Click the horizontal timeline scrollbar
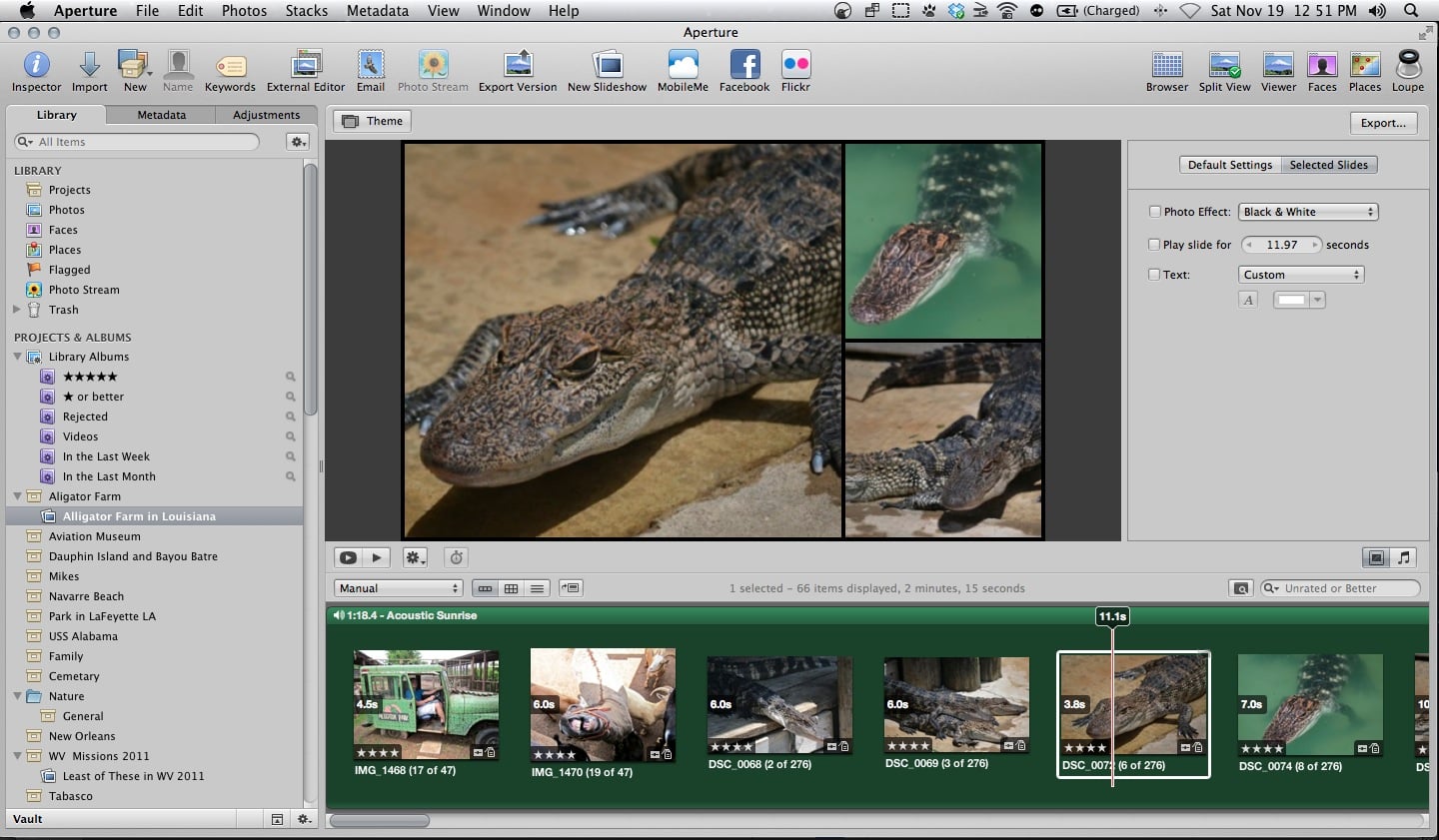The image size is (1439, 840). pos(380,821)
